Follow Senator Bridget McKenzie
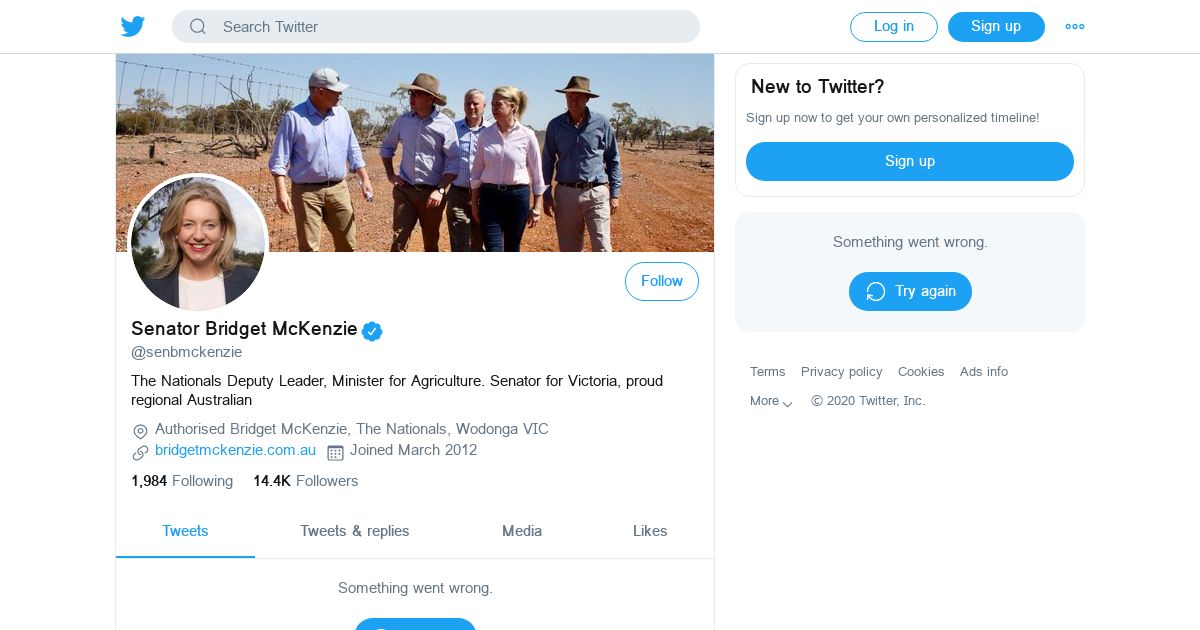1200x630 pixels. click(x=661, y=282)
